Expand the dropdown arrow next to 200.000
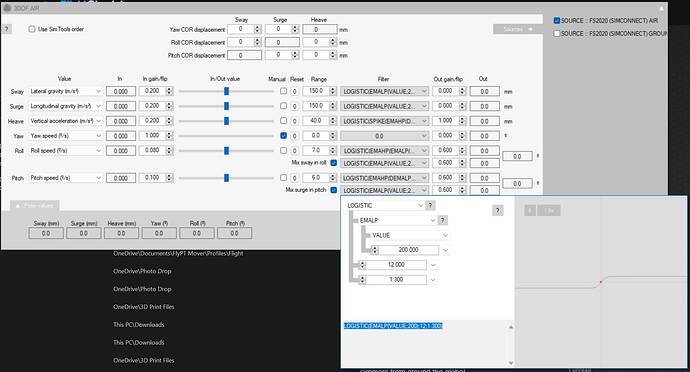690x372 pixels. coord(445,250)
